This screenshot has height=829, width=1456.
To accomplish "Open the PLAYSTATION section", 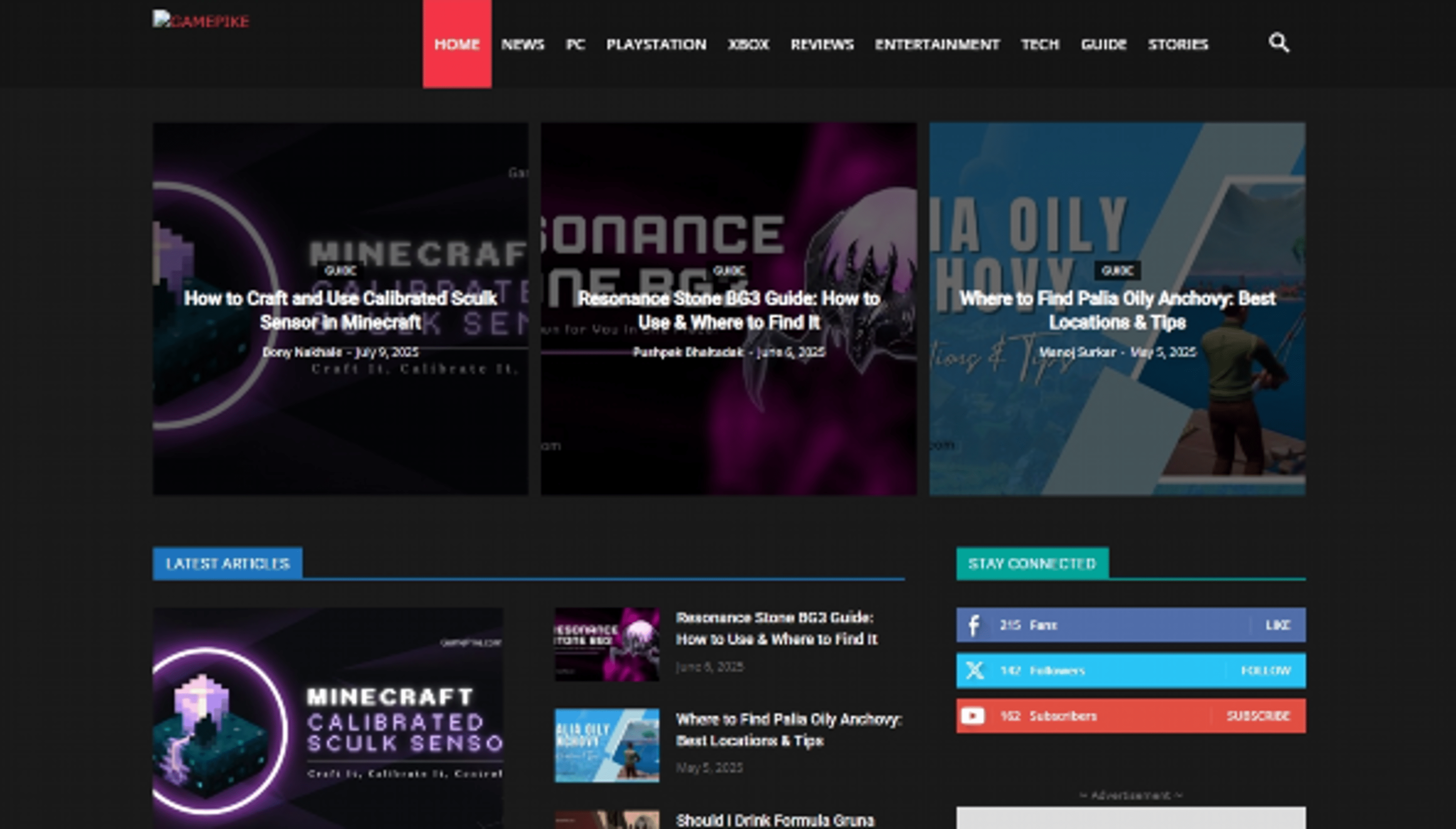I will coord(657,44).
